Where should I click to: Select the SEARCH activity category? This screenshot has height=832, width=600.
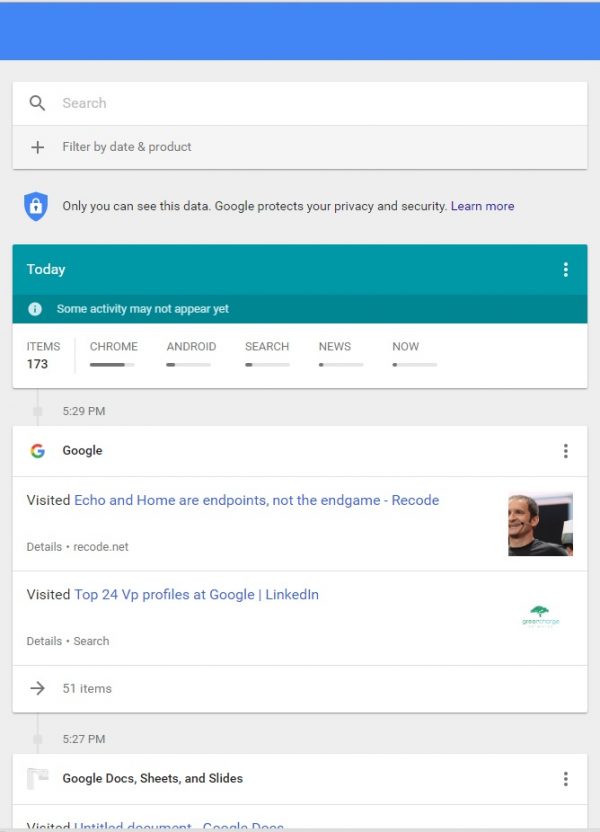coord(267,354)
